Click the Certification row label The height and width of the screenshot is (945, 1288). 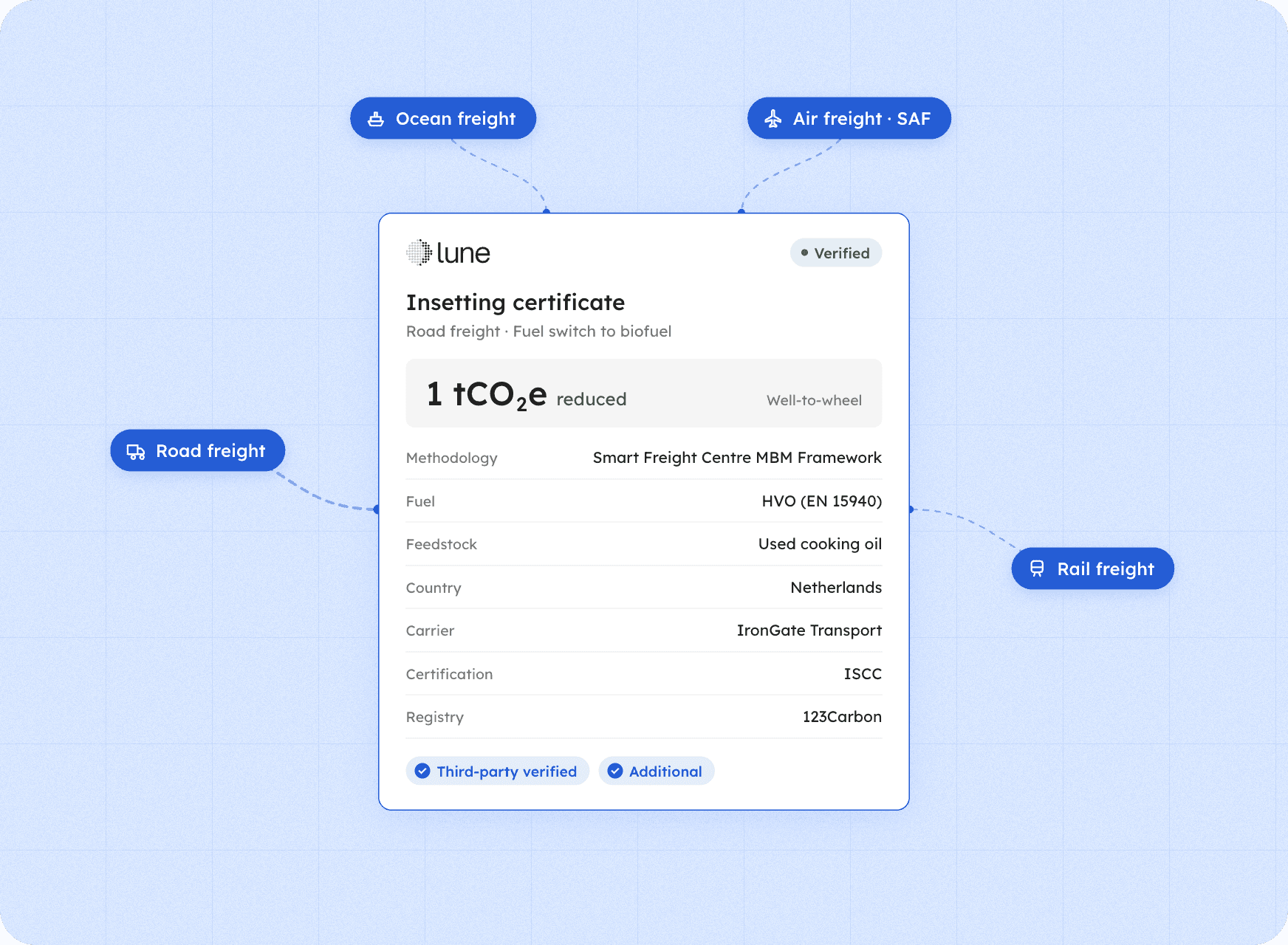(x=449, y=674)
